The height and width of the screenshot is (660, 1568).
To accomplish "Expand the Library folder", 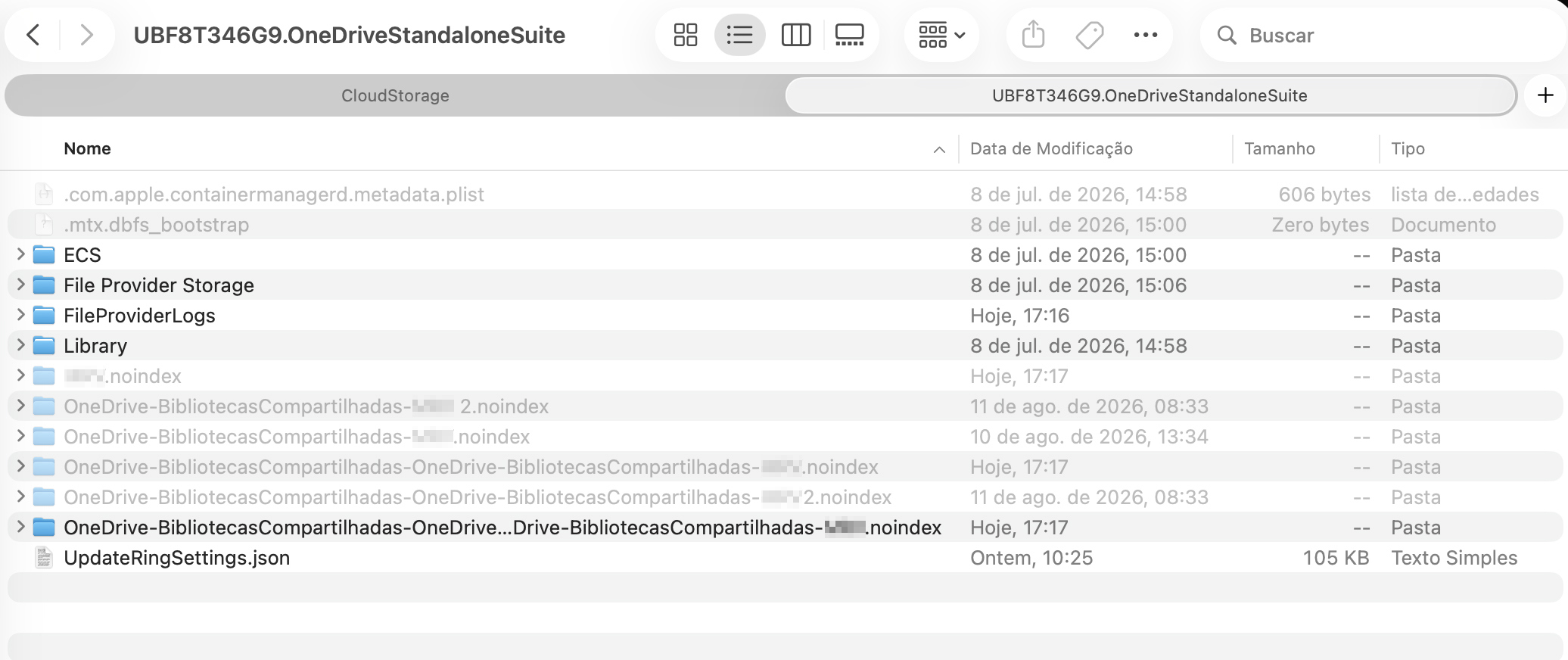I will 20,345.
